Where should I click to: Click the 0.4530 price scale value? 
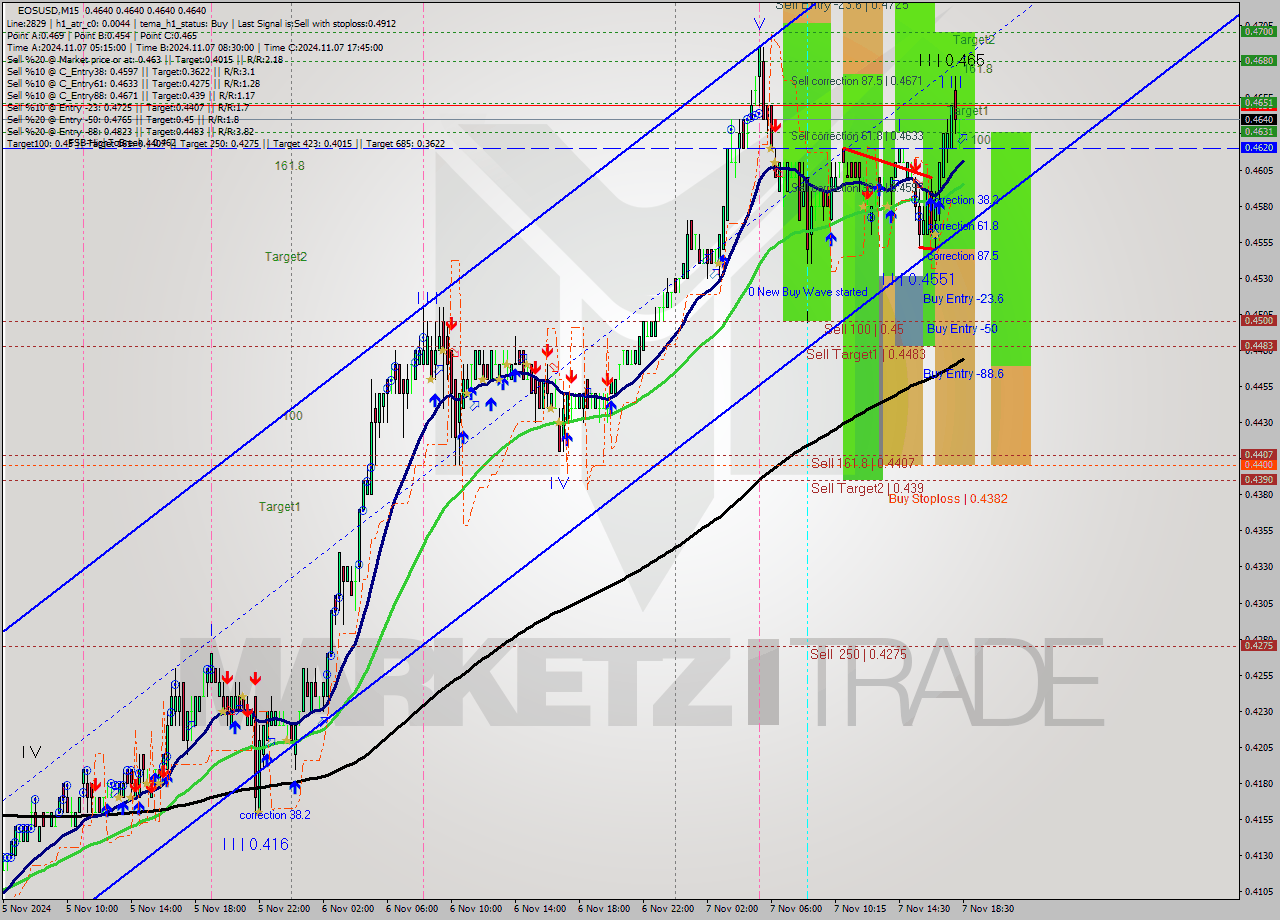[x=1258, y=278]
